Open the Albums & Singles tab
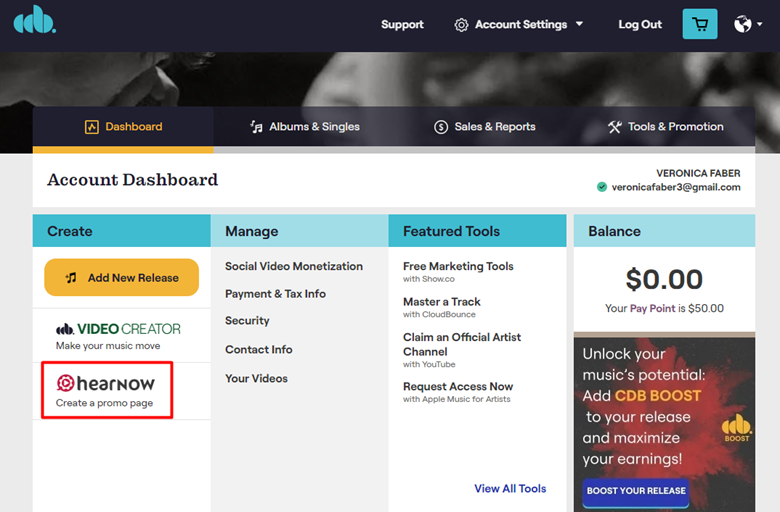Viewport: 780px width, 512px height. tap(303, 127)
